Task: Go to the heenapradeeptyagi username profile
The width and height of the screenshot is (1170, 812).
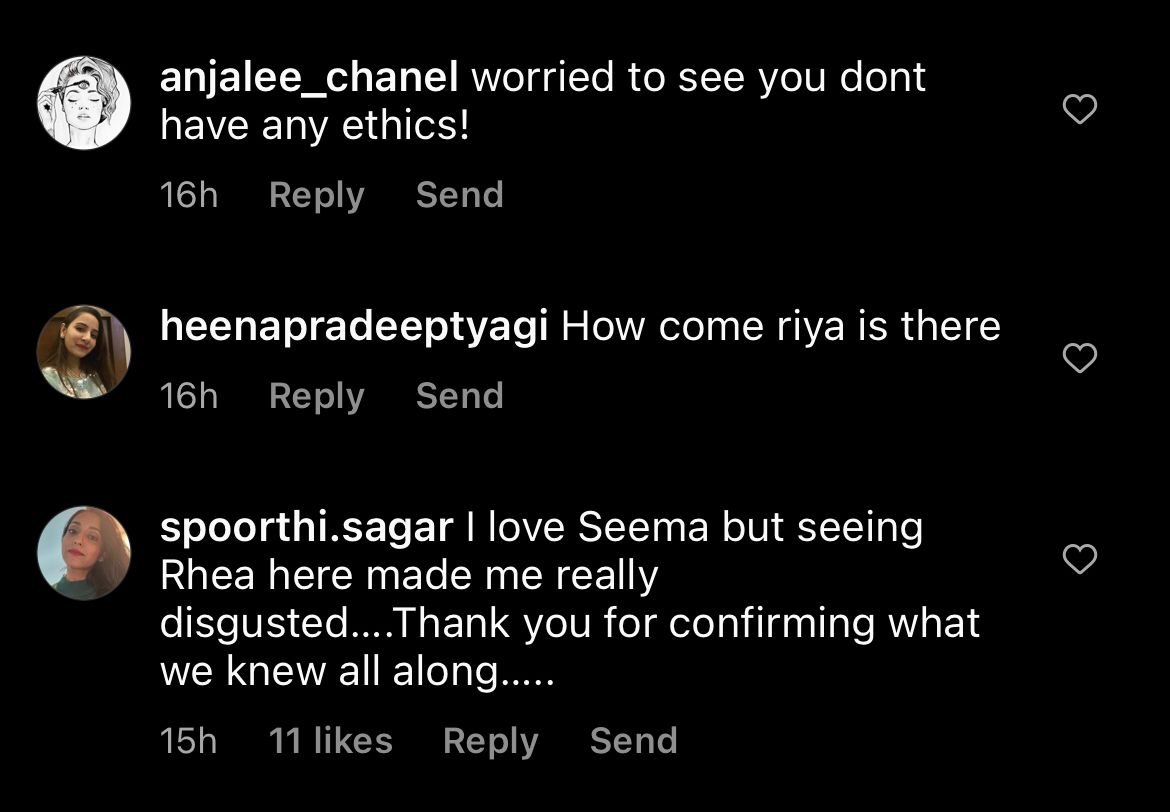Action: point(354,327)
